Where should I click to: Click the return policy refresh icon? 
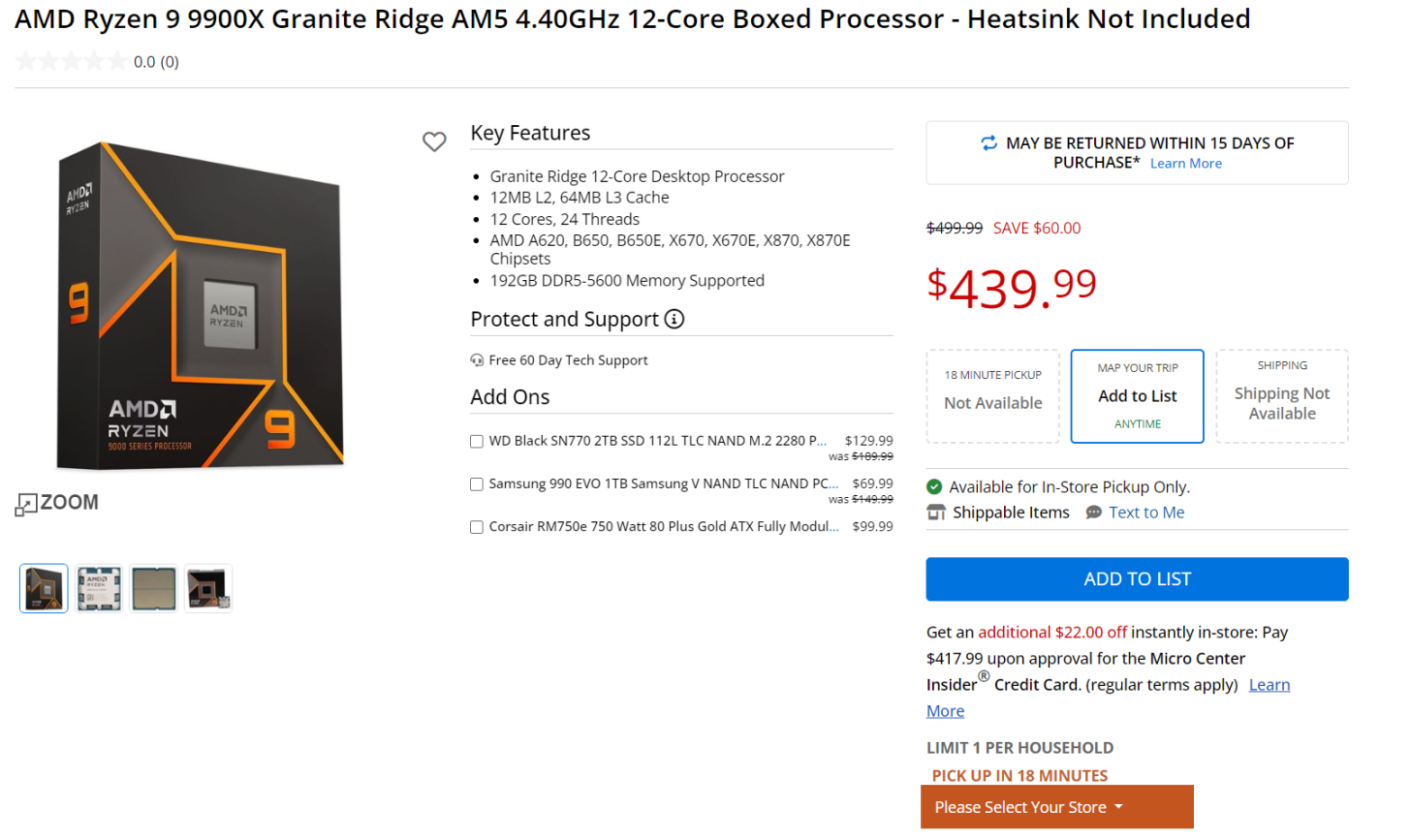[x=989, y=142]
